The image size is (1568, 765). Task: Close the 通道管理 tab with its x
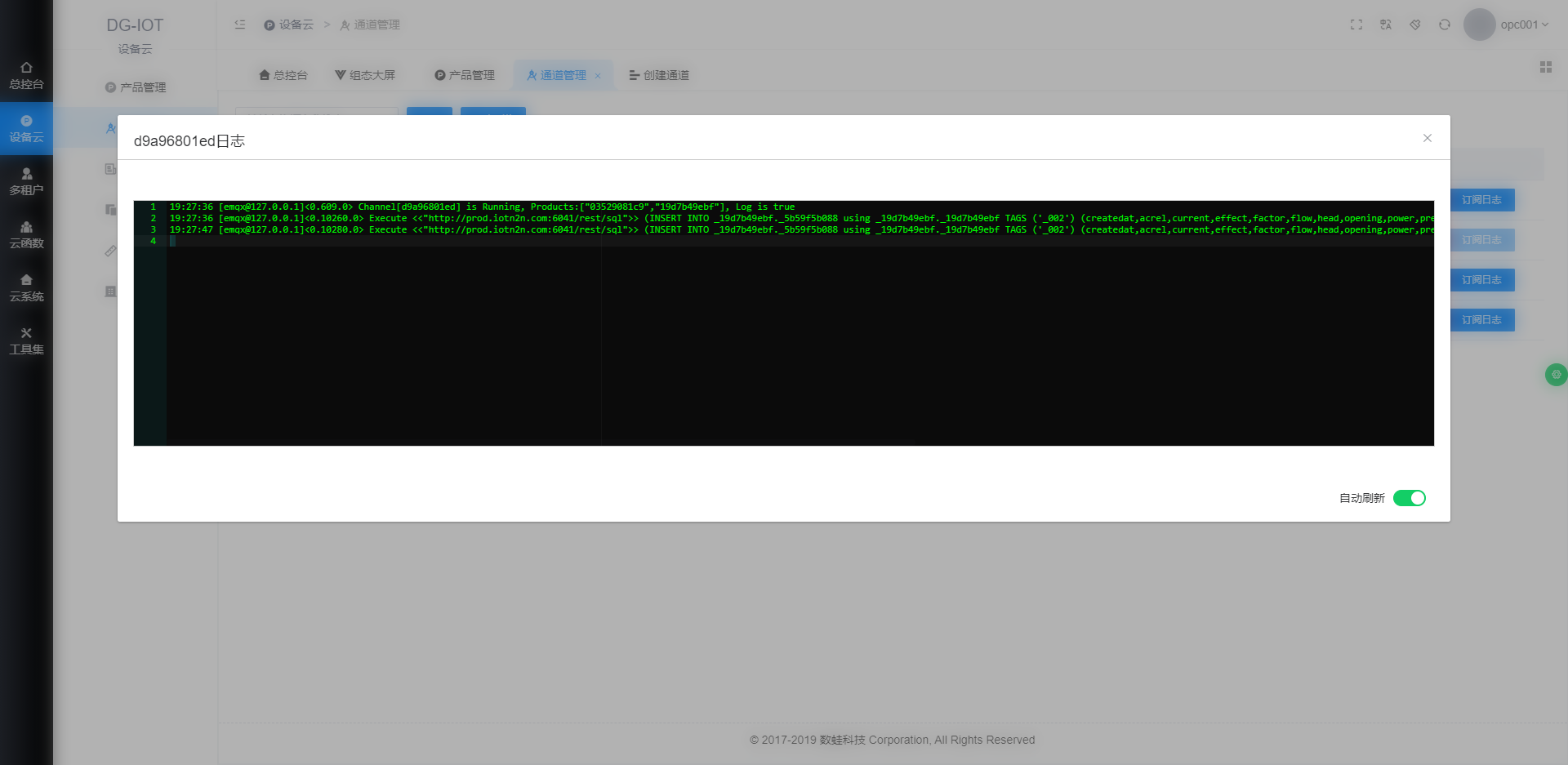pyautogui.click(x=598, y=76)
